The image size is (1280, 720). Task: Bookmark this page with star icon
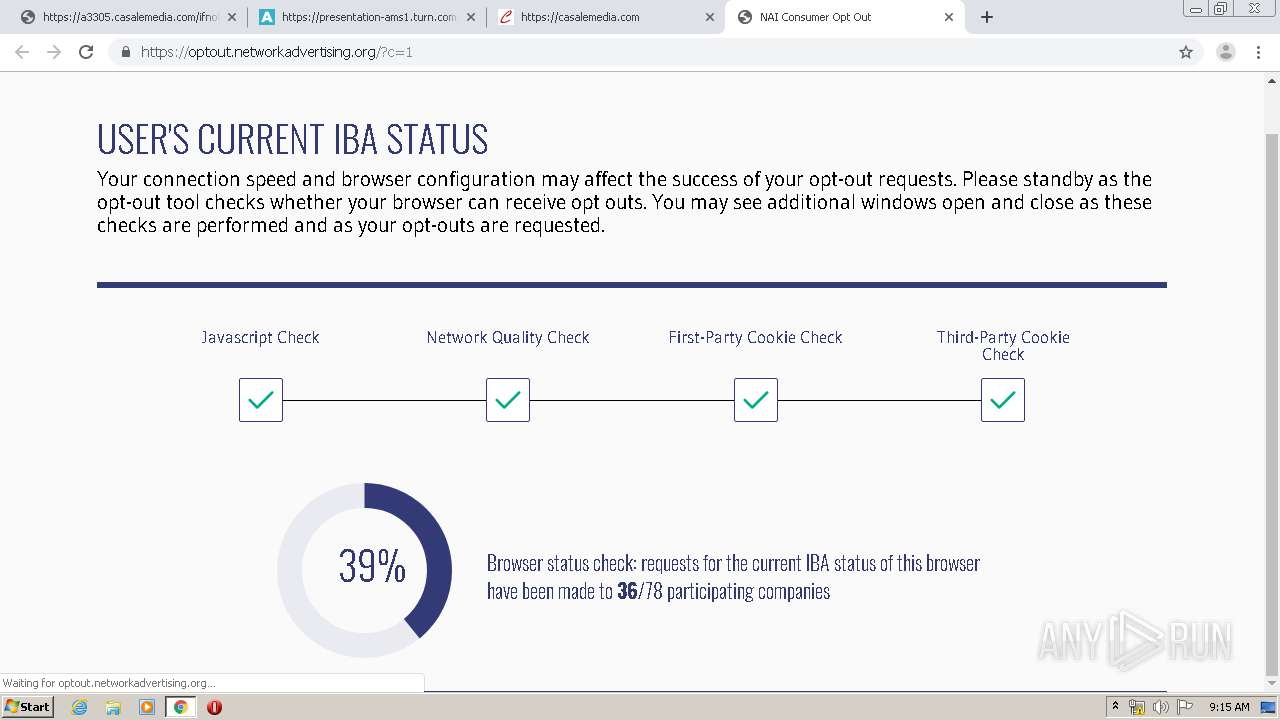pos(1186,52)
